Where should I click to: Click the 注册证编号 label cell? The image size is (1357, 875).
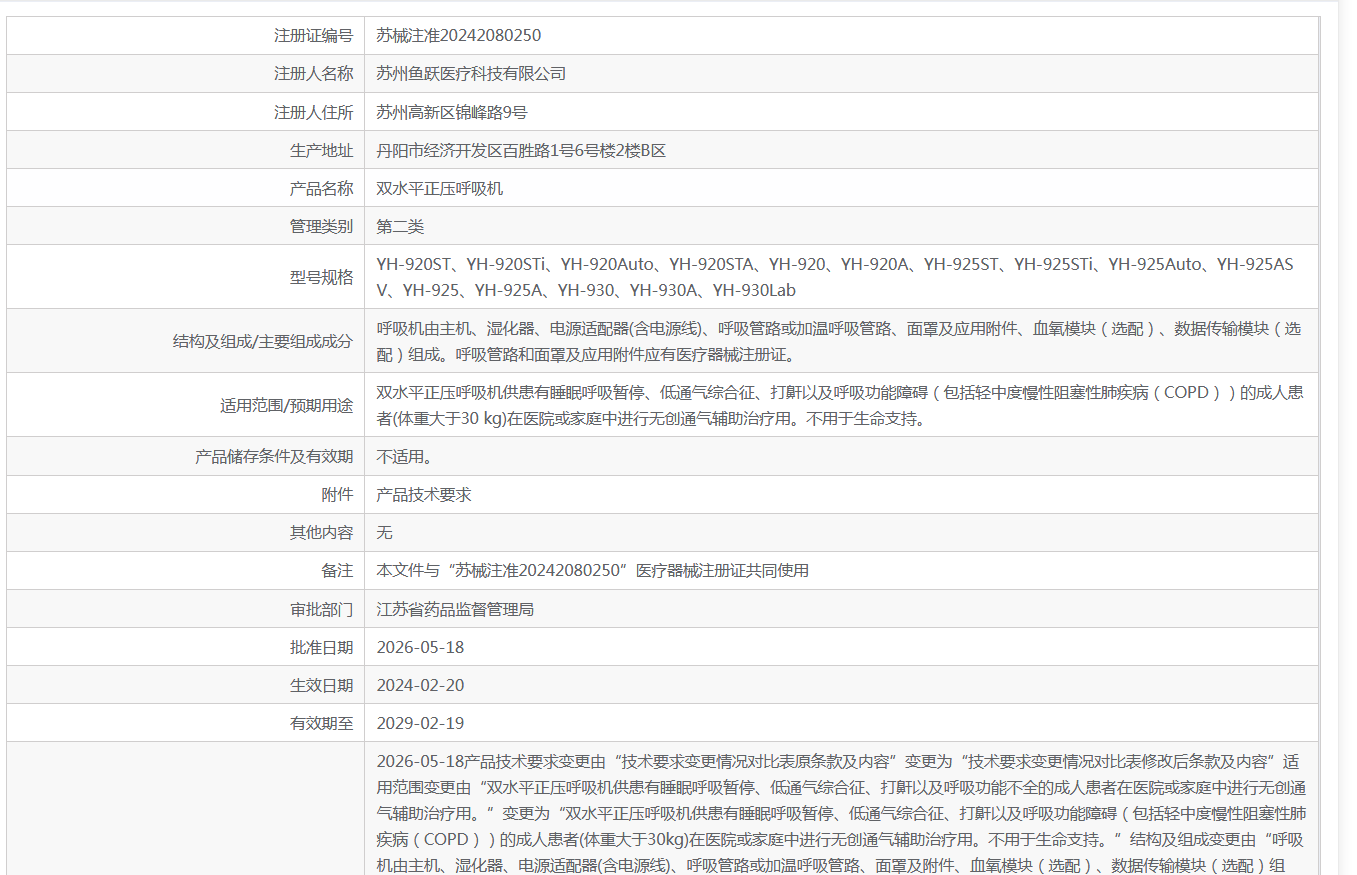coord(313,35)
